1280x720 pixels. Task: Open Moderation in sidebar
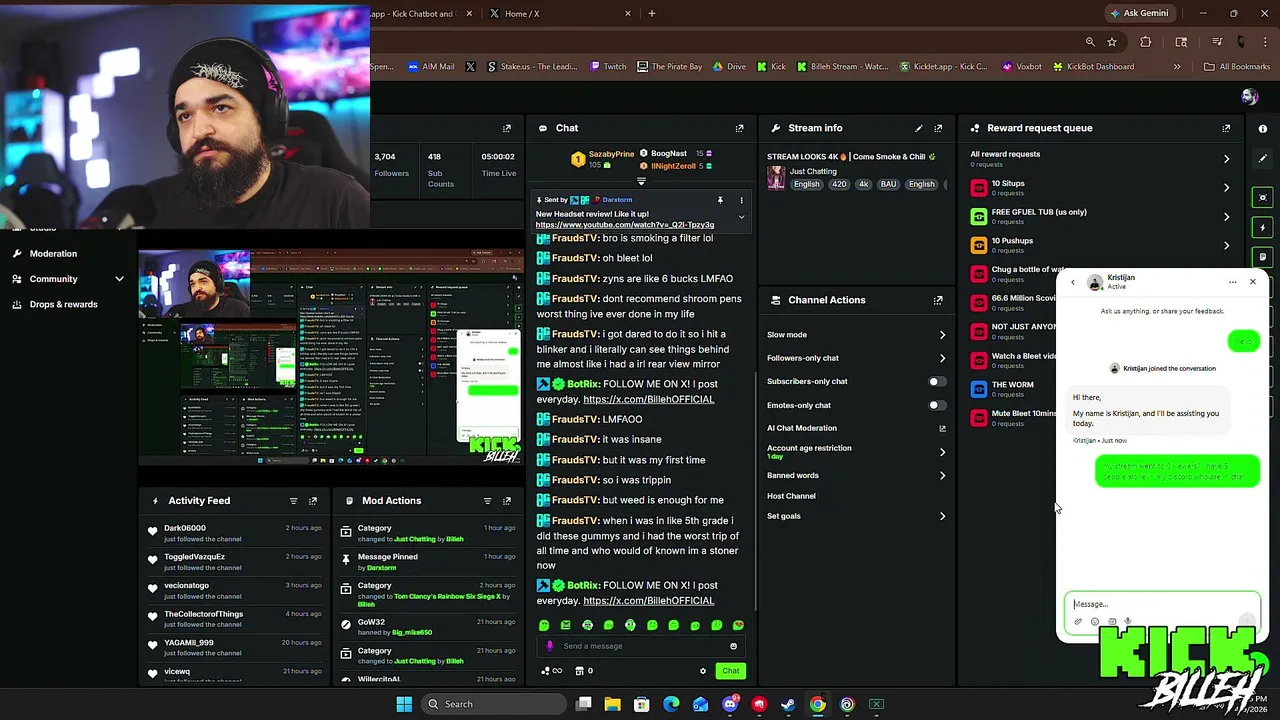click(x=53, y=254)
